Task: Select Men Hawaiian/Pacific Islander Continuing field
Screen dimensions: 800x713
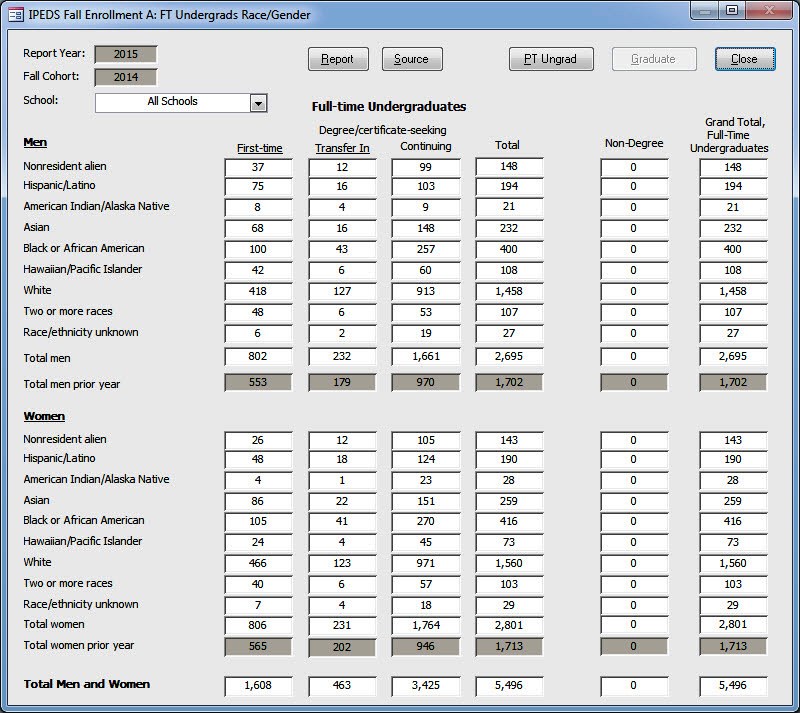Action: point(426,270)
